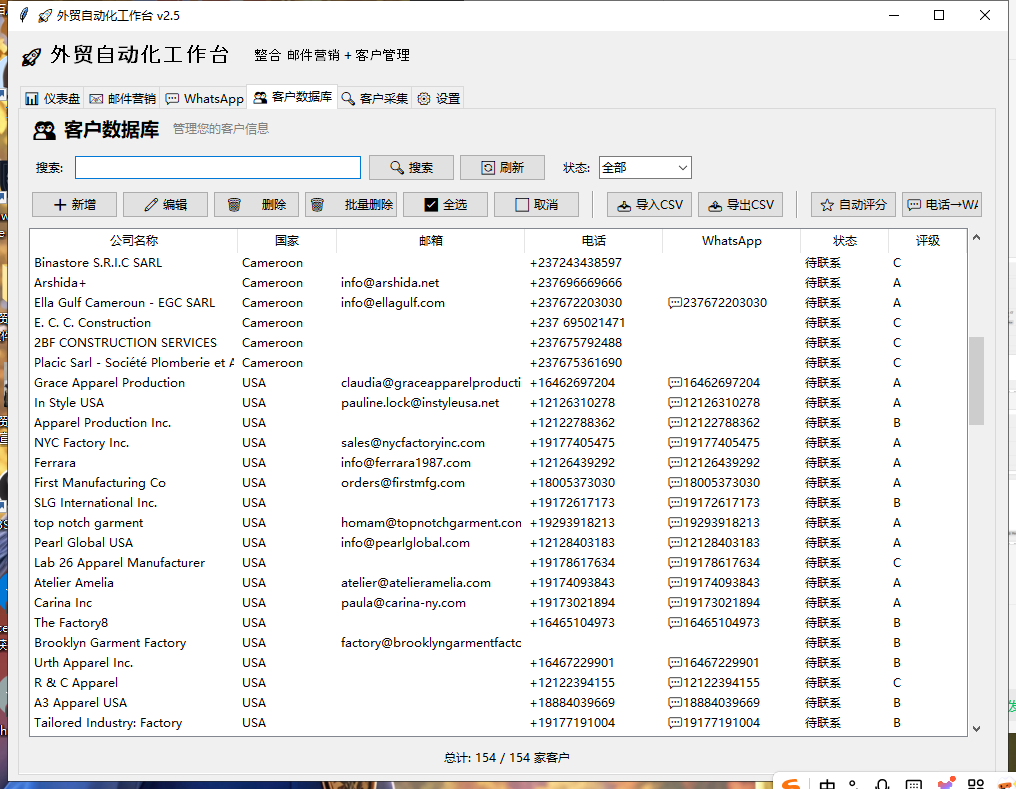
Task: Select the Grace Apparel Production row
Action: 498,383
